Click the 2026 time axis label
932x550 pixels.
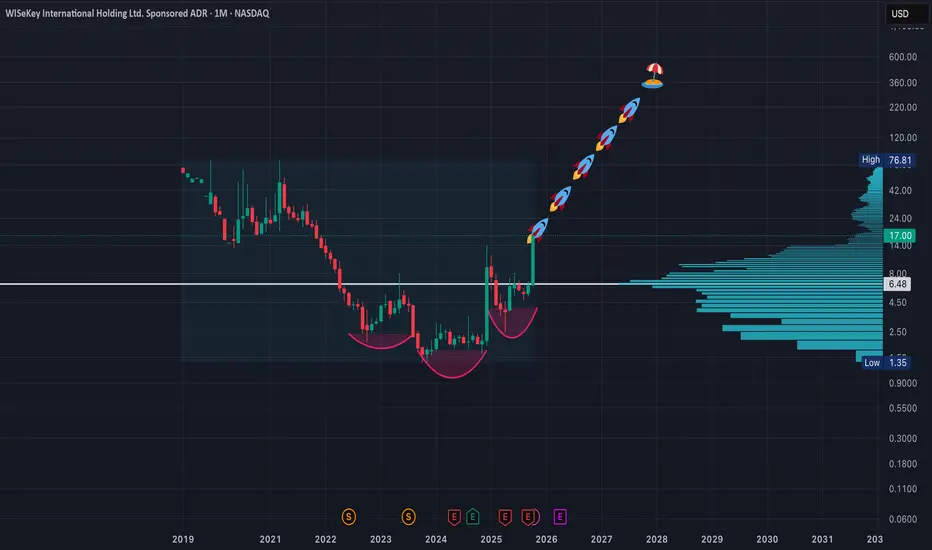[546, 539]
